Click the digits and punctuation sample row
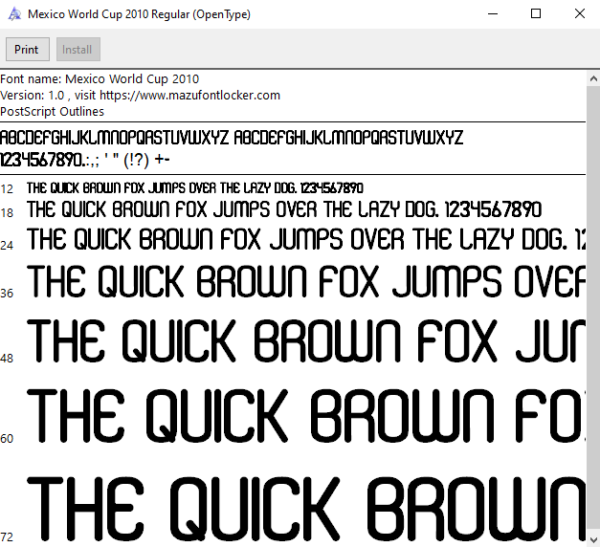This screenshot has height=547, width=600. [85, 160]
